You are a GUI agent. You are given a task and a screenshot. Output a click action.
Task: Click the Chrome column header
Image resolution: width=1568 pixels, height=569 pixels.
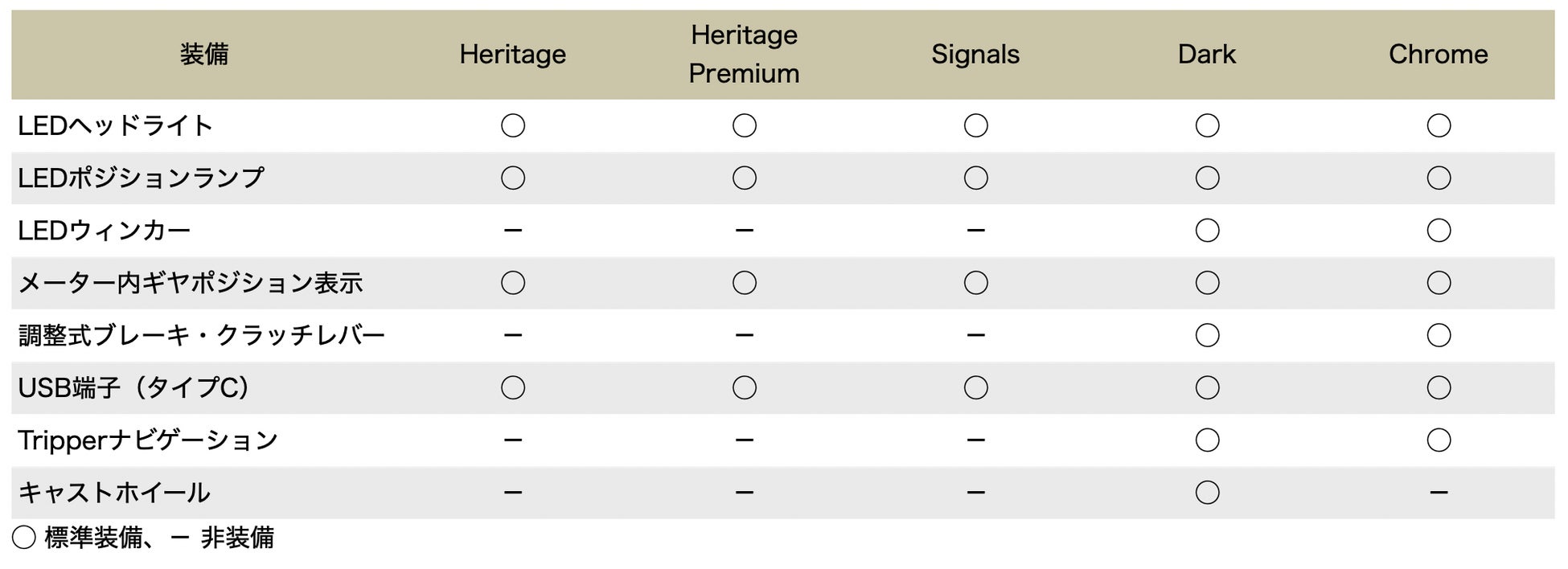(1438, 55)
